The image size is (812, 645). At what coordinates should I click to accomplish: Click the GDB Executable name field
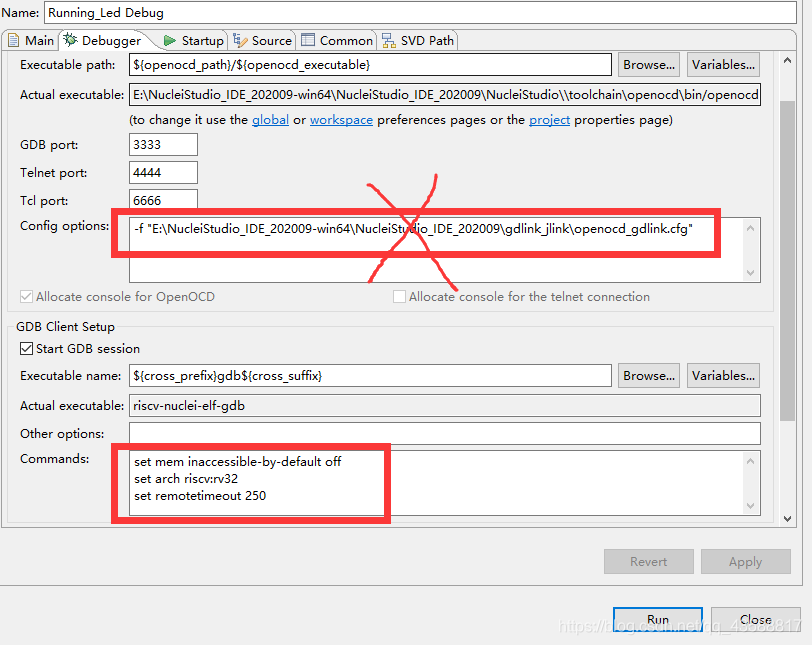[x=370, y=375]
